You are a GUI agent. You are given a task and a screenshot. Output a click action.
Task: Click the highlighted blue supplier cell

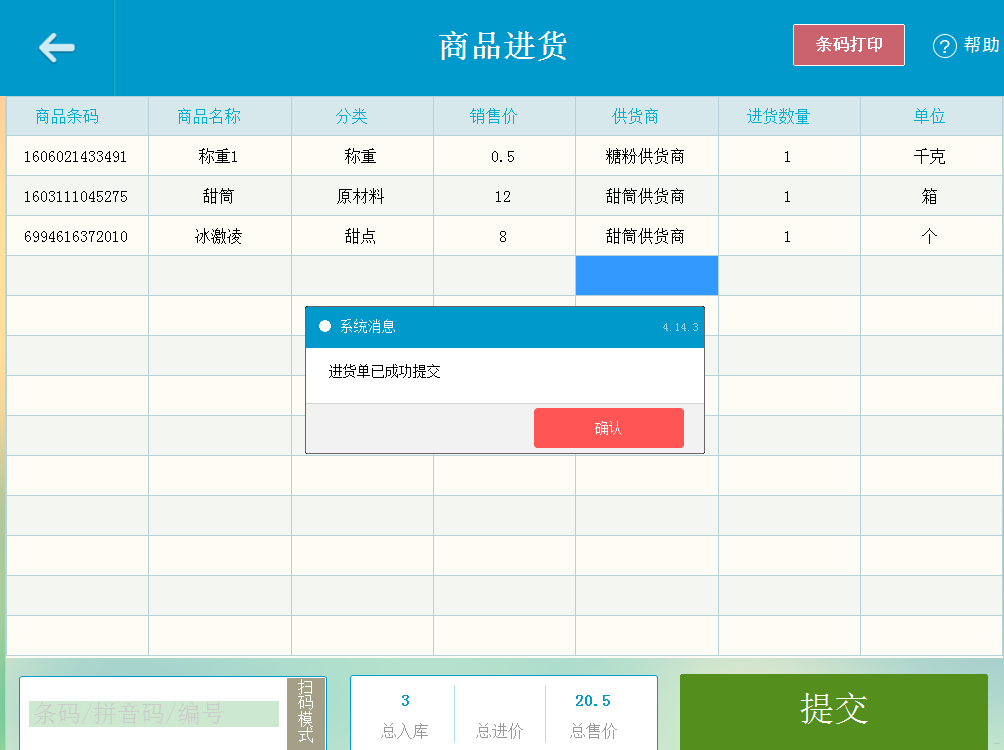pos(646,275)
